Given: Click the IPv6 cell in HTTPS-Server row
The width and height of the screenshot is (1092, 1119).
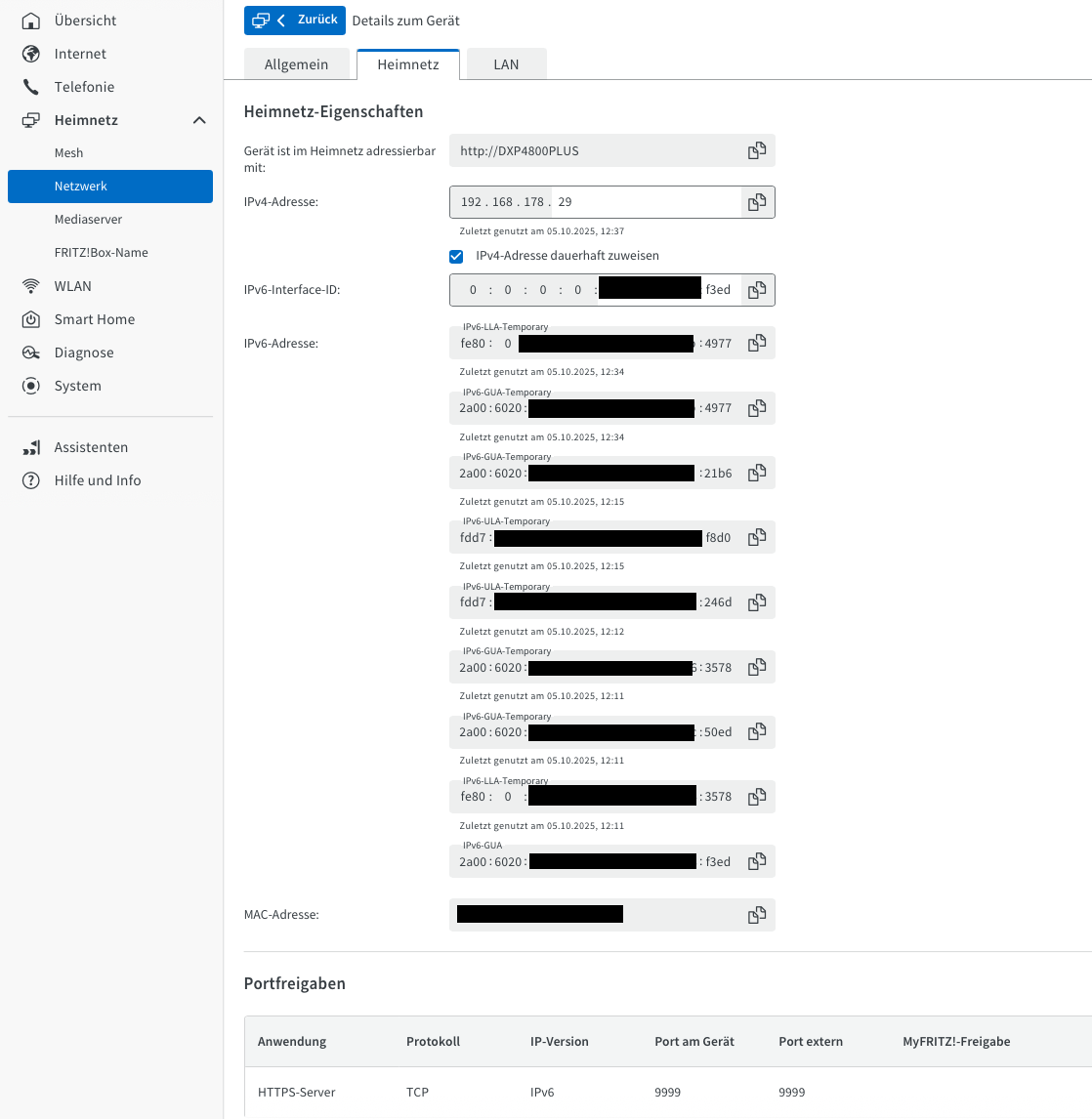Looking at the screenshot, I should (542, 1092).
